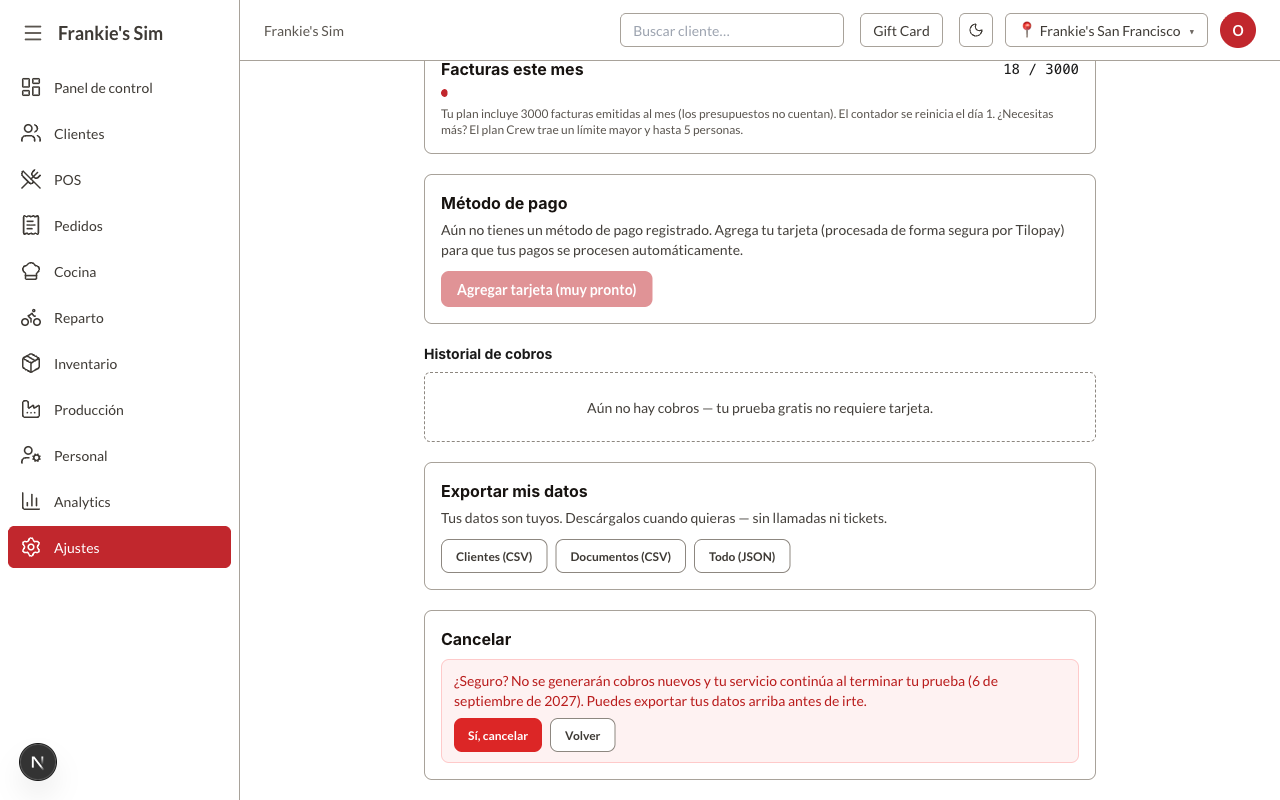Click the "18 / 3000" invoice counter
The width and height of the screenshot is (1280, 800).
click(1041, 69)
